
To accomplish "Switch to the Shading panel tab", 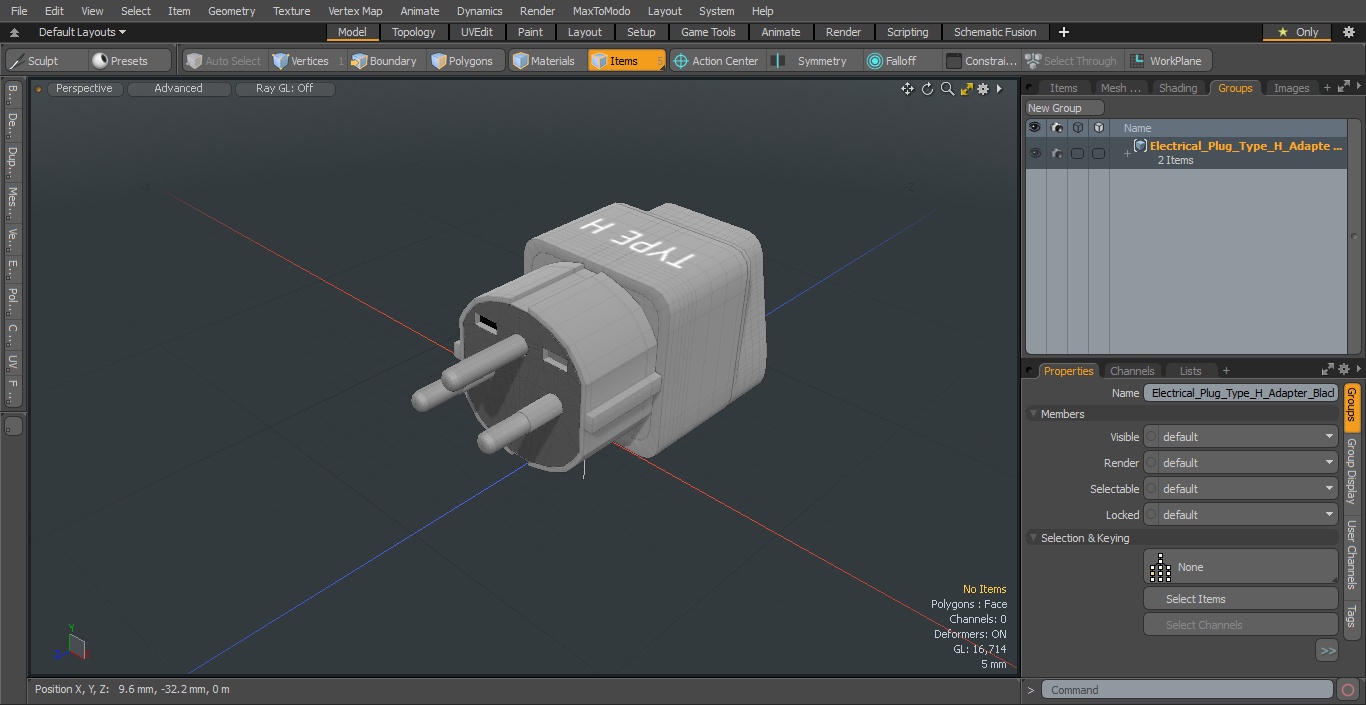I will point(1178,88).
